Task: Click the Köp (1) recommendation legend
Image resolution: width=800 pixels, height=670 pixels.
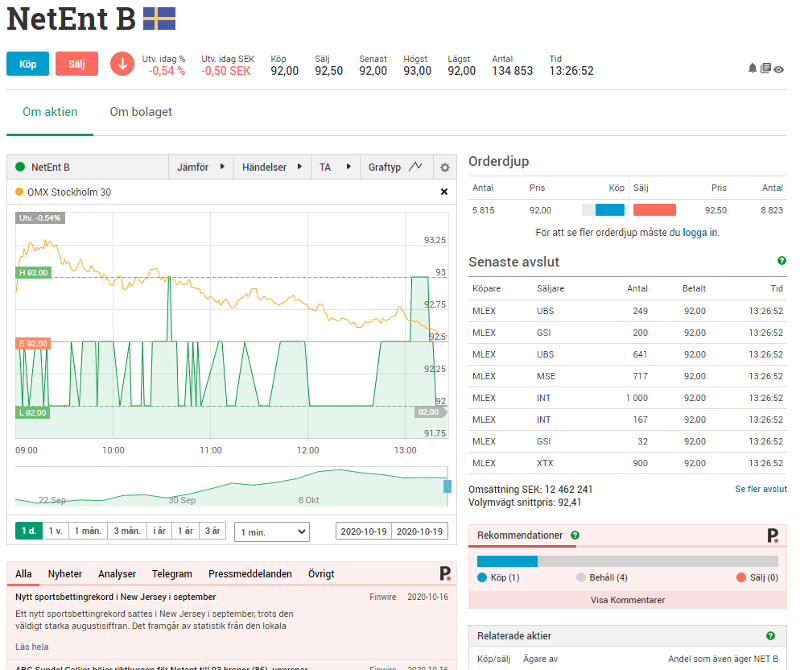Action: coord(498,578)
